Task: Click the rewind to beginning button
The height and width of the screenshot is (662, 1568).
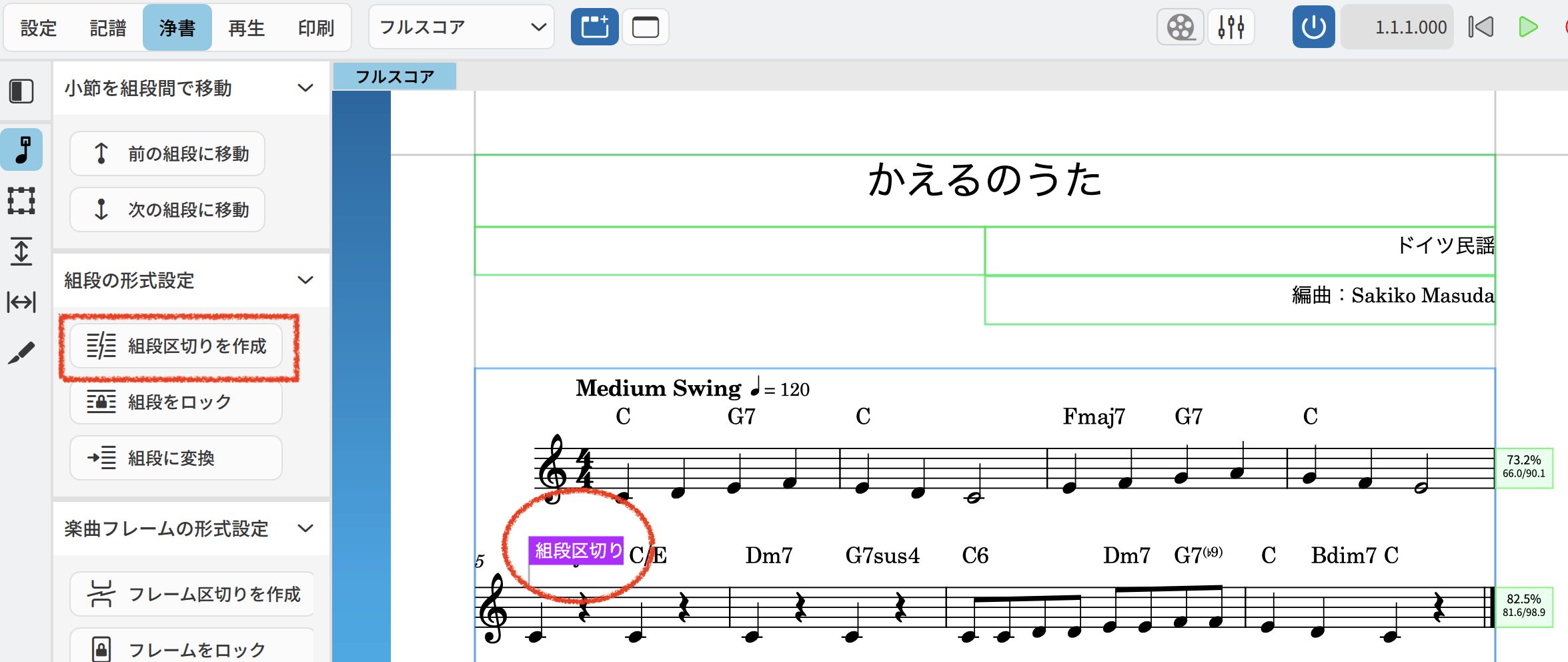Action: tap(1481, 27)
